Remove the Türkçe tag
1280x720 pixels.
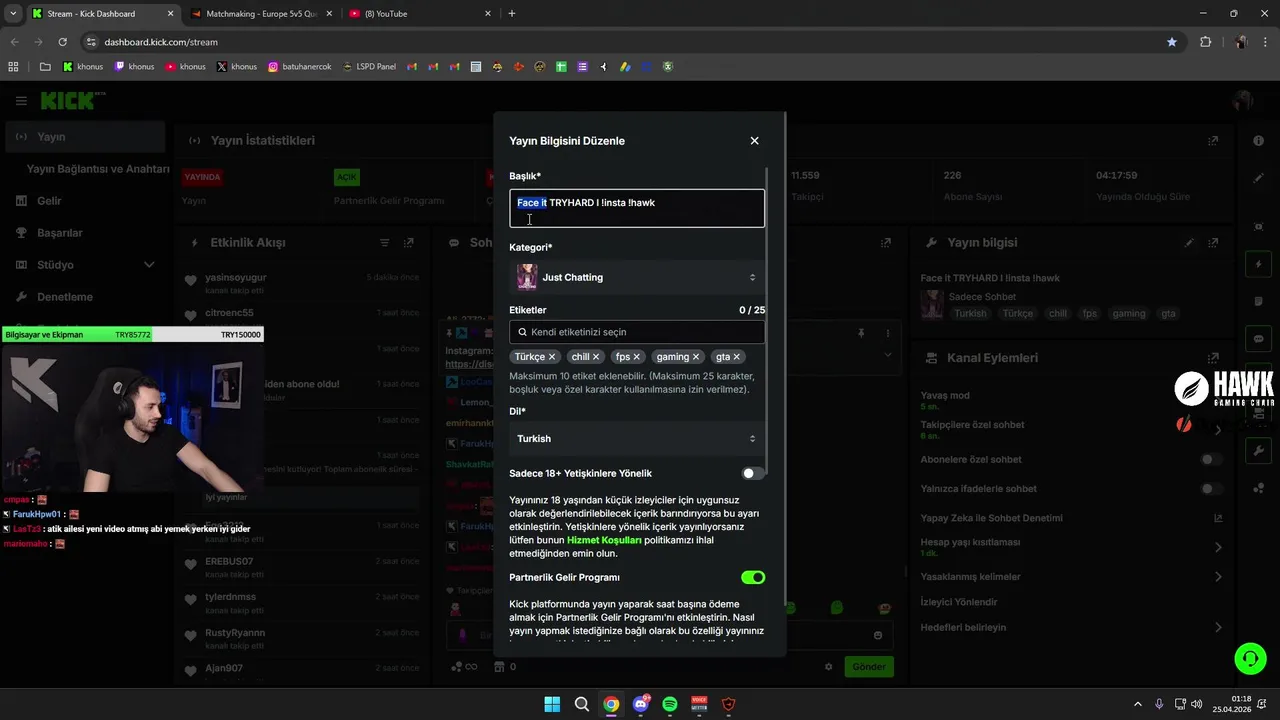pyautogui.click(x=551, y=357)
